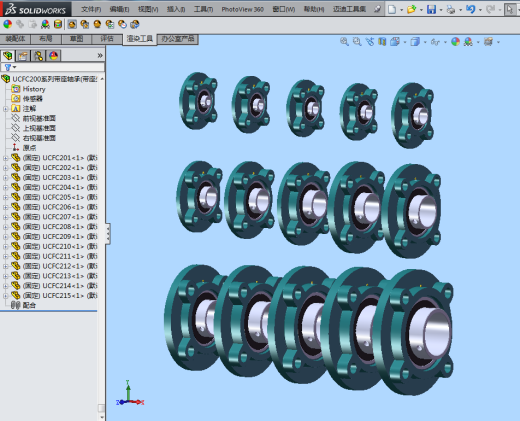The width and height of the screenshot is (520, 421).
Task: Click the Edit Scene icon in render toolbar
Action: (45, 24)
